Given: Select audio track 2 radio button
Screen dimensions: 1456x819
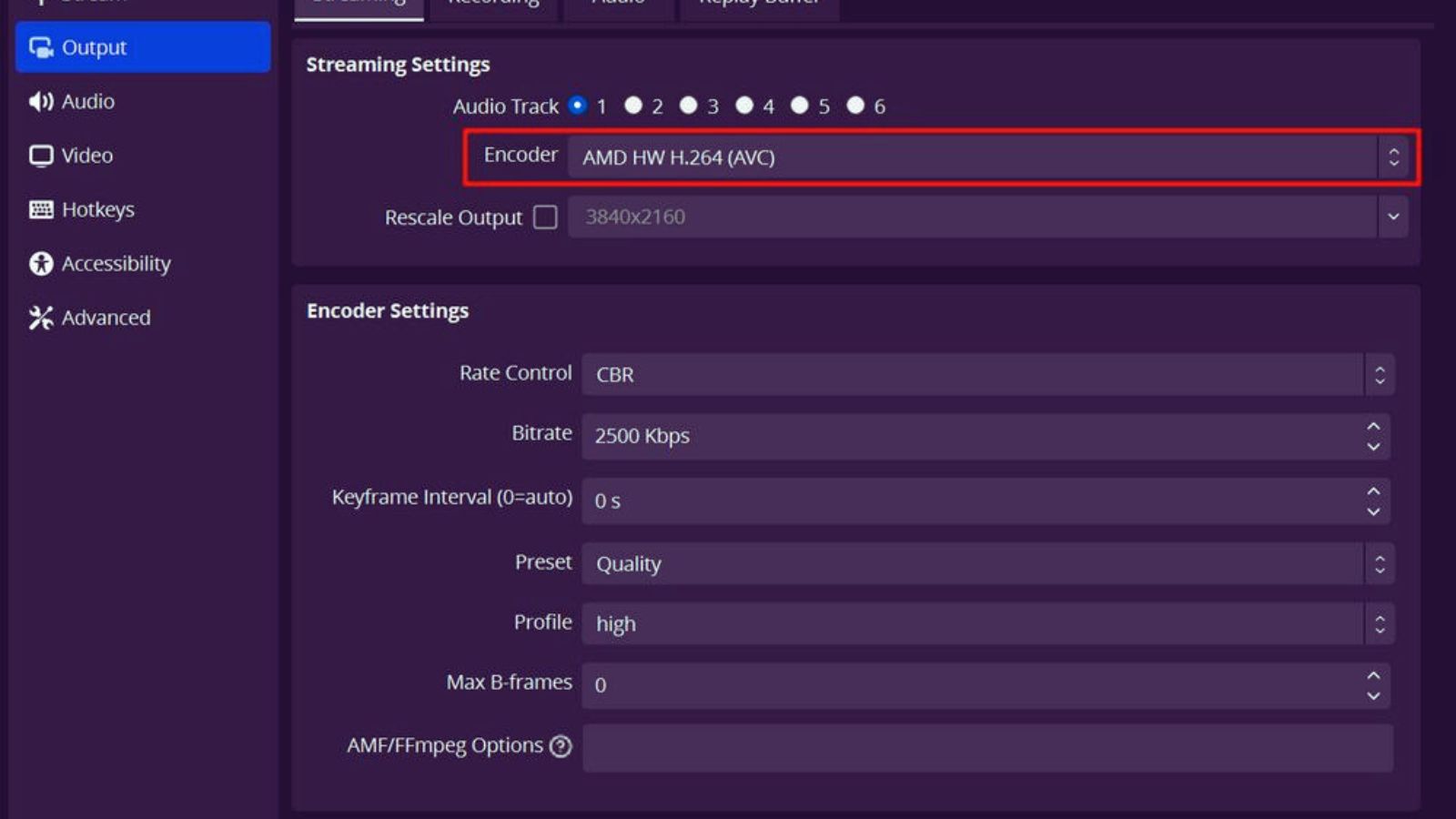Looking at the screenshot, I should click(x=633, y=106).
